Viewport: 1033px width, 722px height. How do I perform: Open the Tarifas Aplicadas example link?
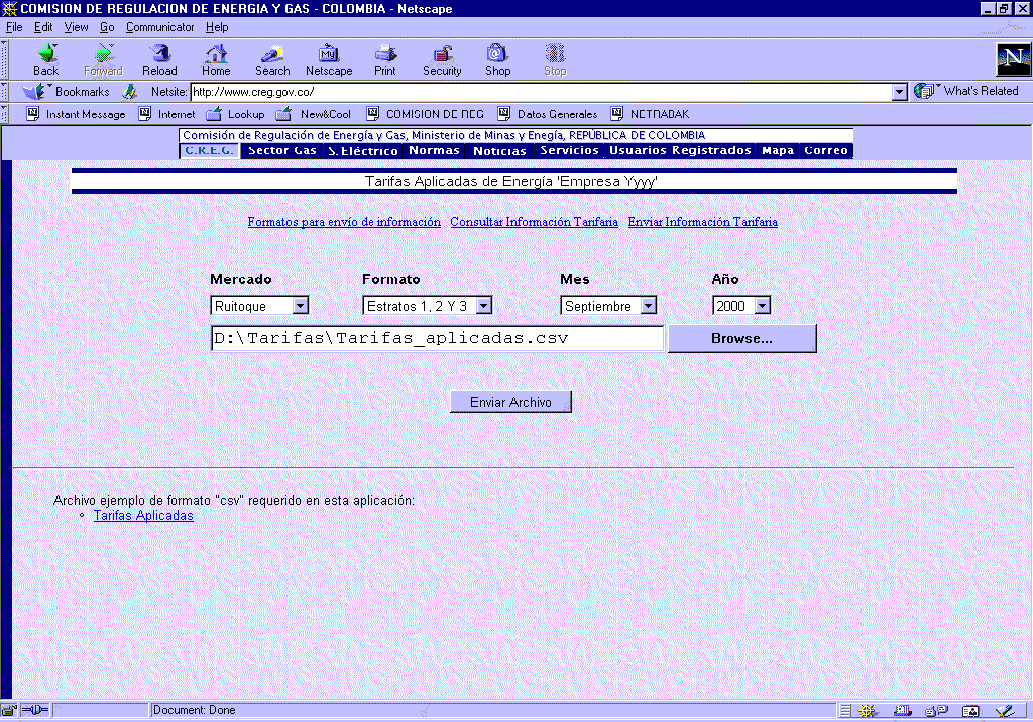(143, 516)
